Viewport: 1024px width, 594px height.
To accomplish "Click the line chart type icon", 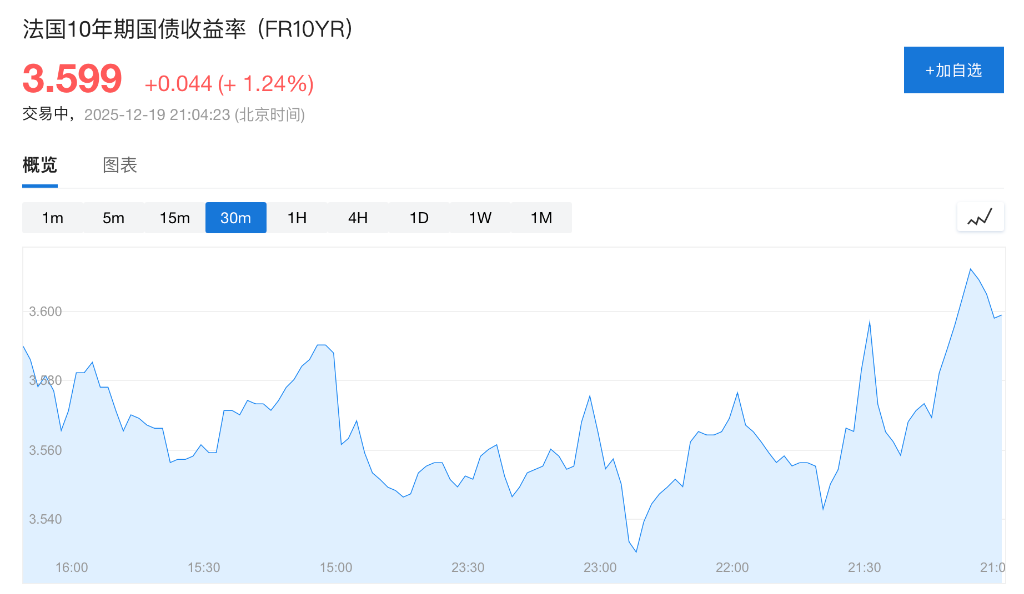I will click(x=980, y=217).
